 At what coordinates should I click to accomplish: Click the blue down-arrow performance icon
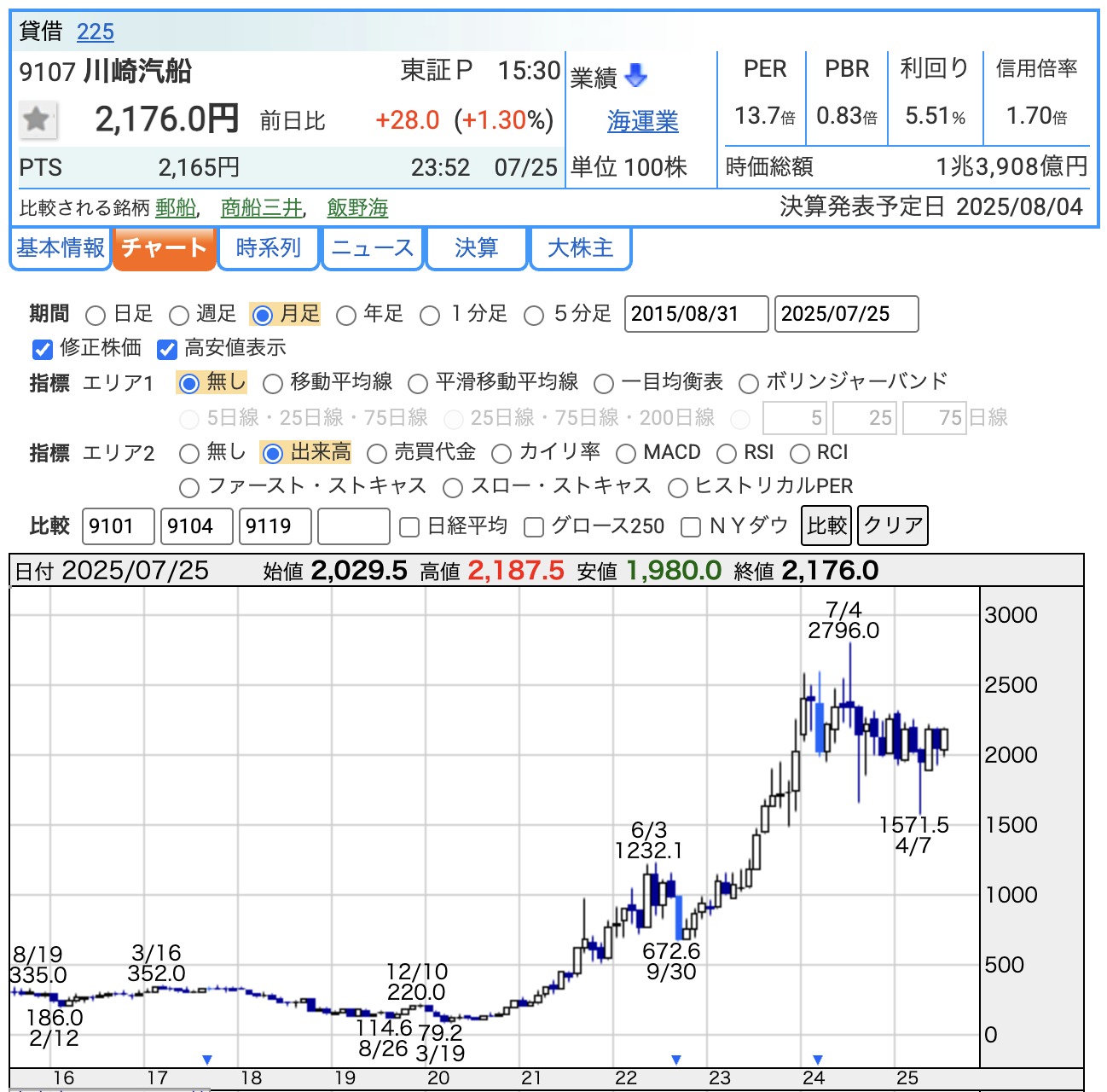point(636,77)
